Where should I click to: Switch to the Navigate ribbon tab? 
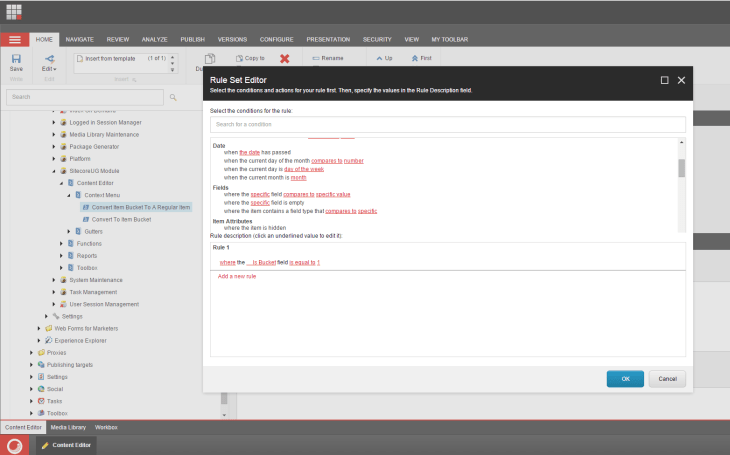tap(79, 39)
